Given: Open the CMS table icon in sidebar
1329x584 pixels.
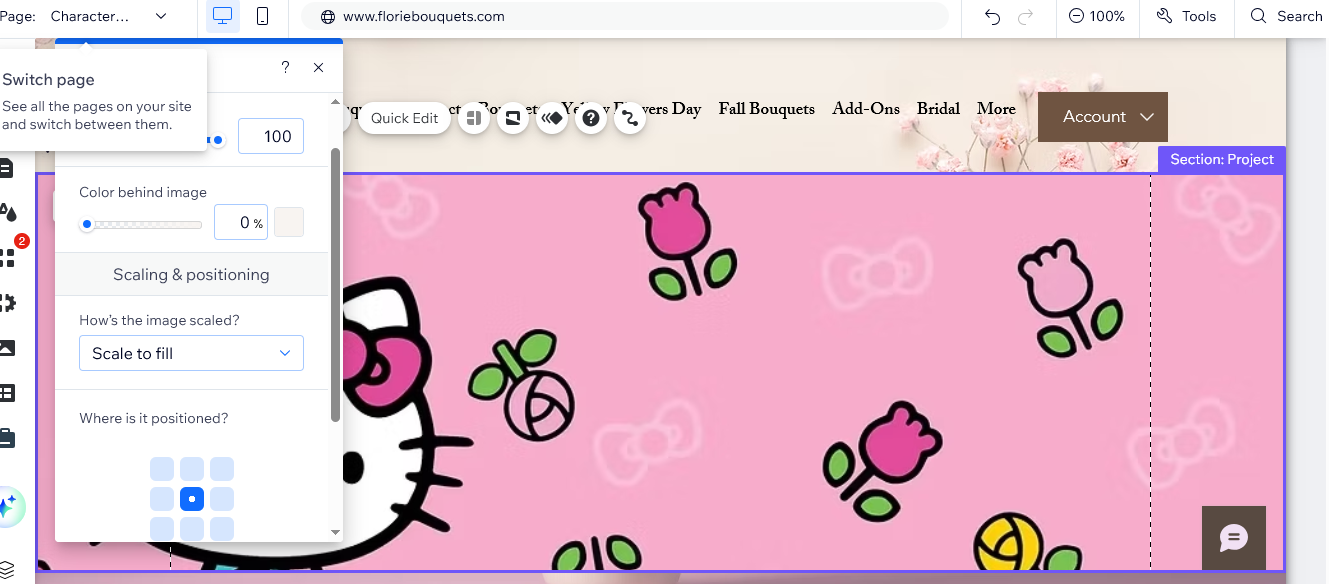Looking at the screenshot, I should click(x=7, y=393).
